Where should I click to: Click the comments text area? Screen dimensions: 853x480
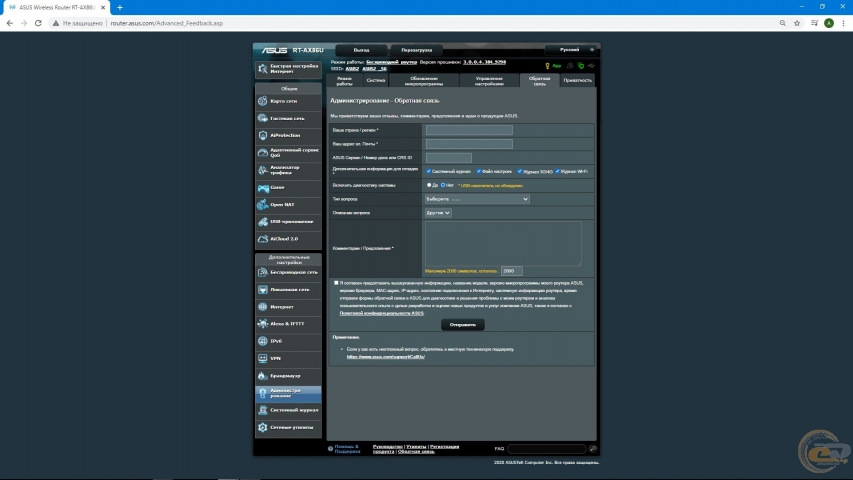[503, 243]
